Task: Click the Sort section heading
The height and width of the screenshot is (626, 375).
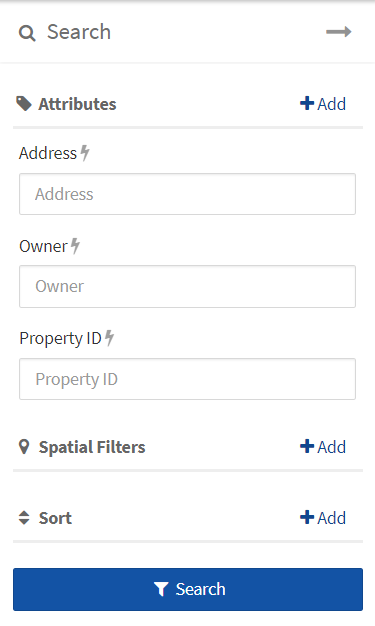Action: tap(55, 518)
